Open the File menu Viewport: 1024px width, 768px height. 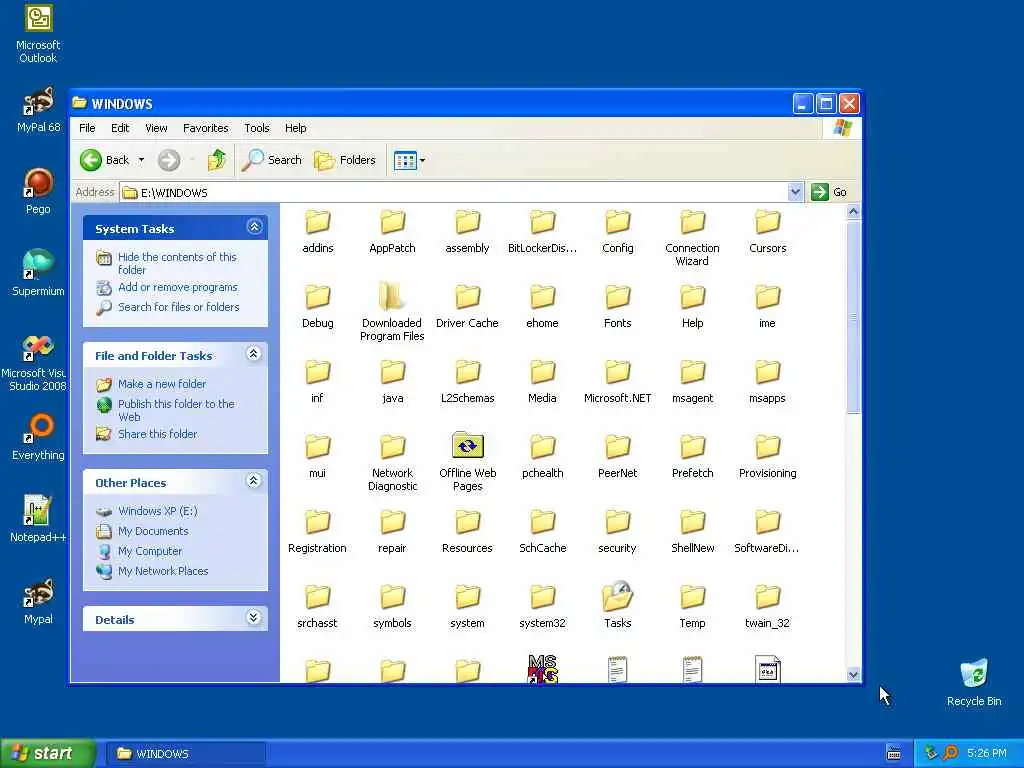87,128
